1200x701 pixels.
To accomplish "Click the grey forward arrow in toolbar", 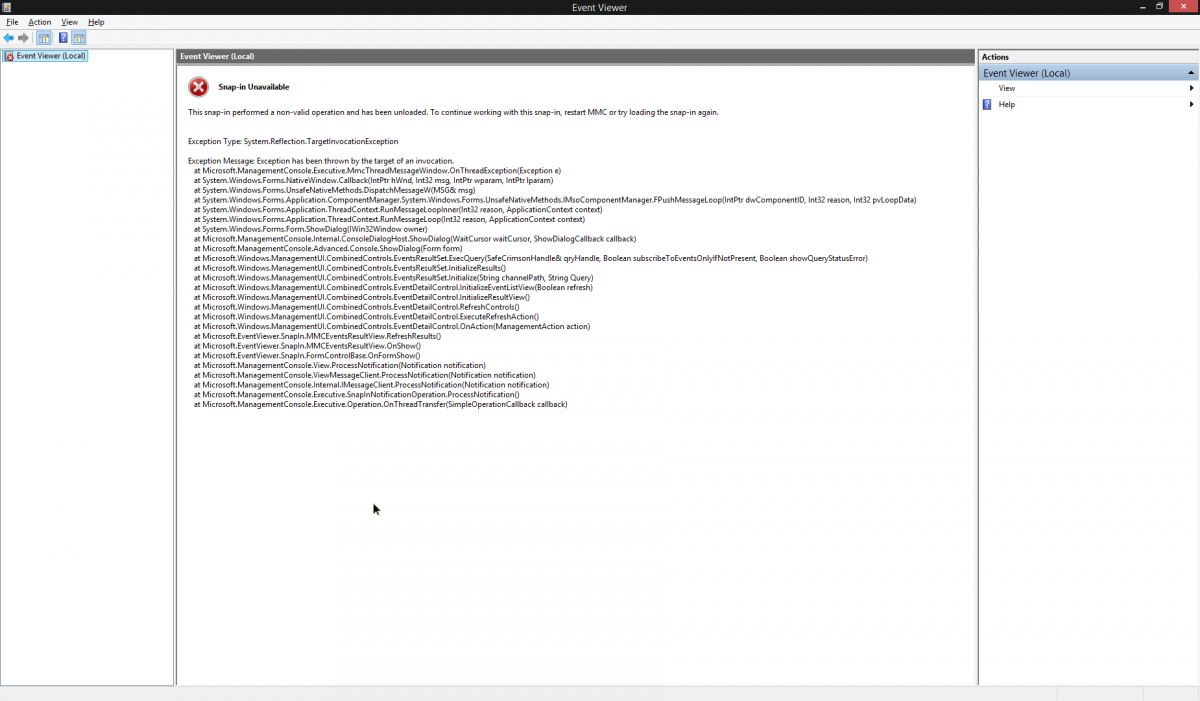I will click(24, 38).
